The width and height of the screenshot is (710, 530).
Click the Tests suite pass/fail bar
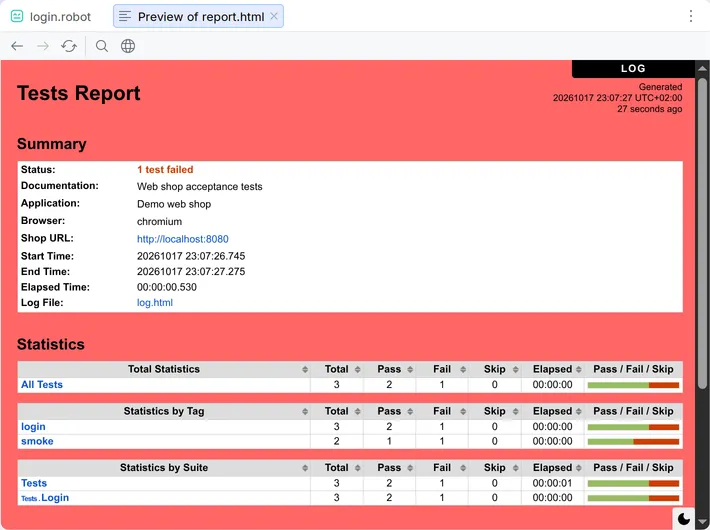pyautogui.click(x=633, y=483)
